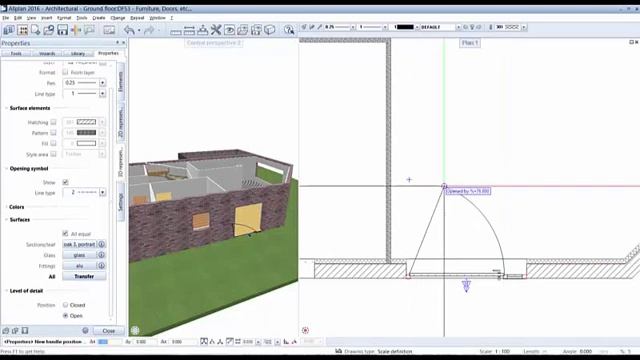Screen dimensions: 640x360
Task: Collapse the Surfaces section
Action: point(7,220)
